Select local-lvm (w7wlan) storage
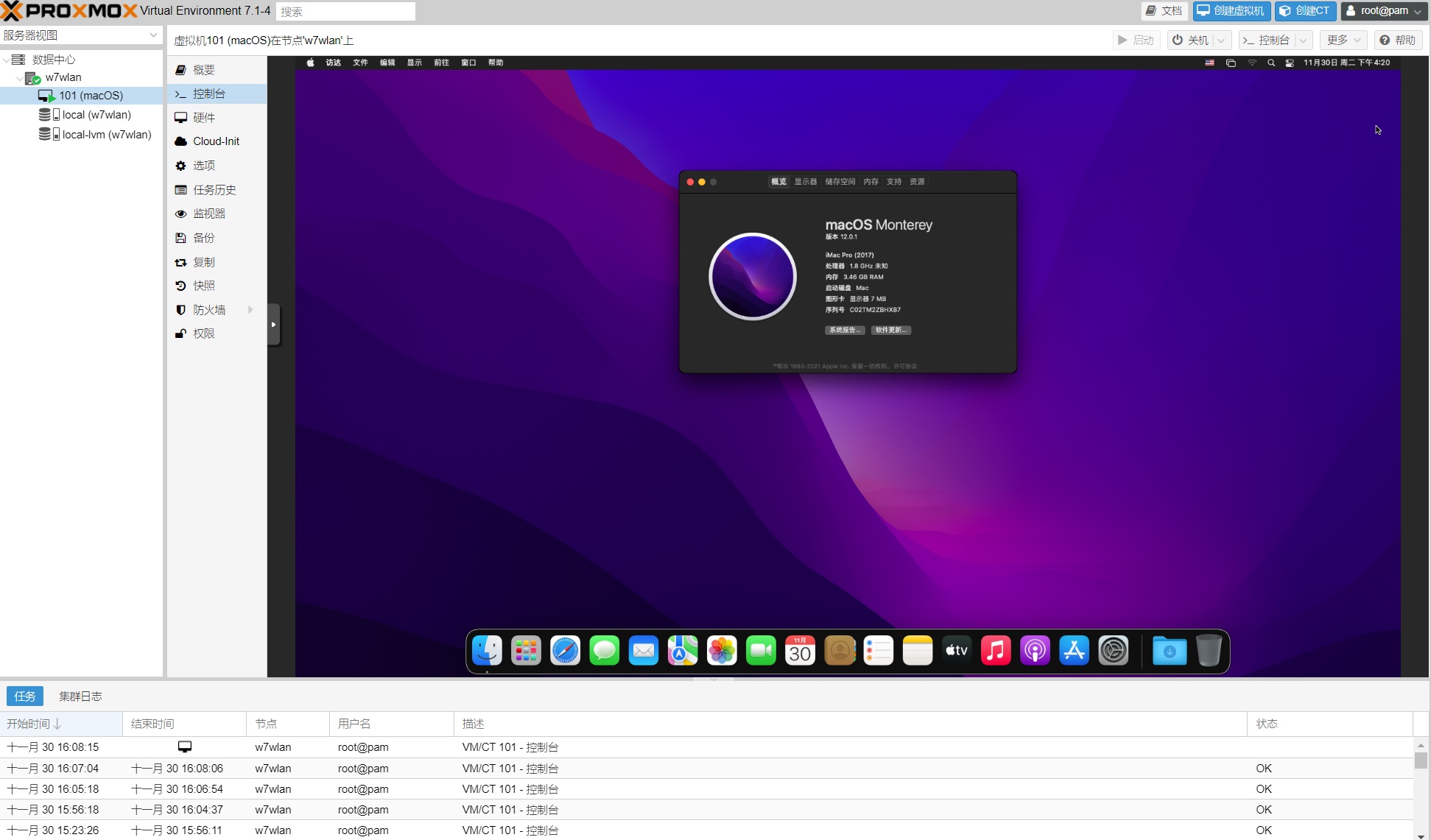Screen dimensions: 1431x840 tap(82, 135)
